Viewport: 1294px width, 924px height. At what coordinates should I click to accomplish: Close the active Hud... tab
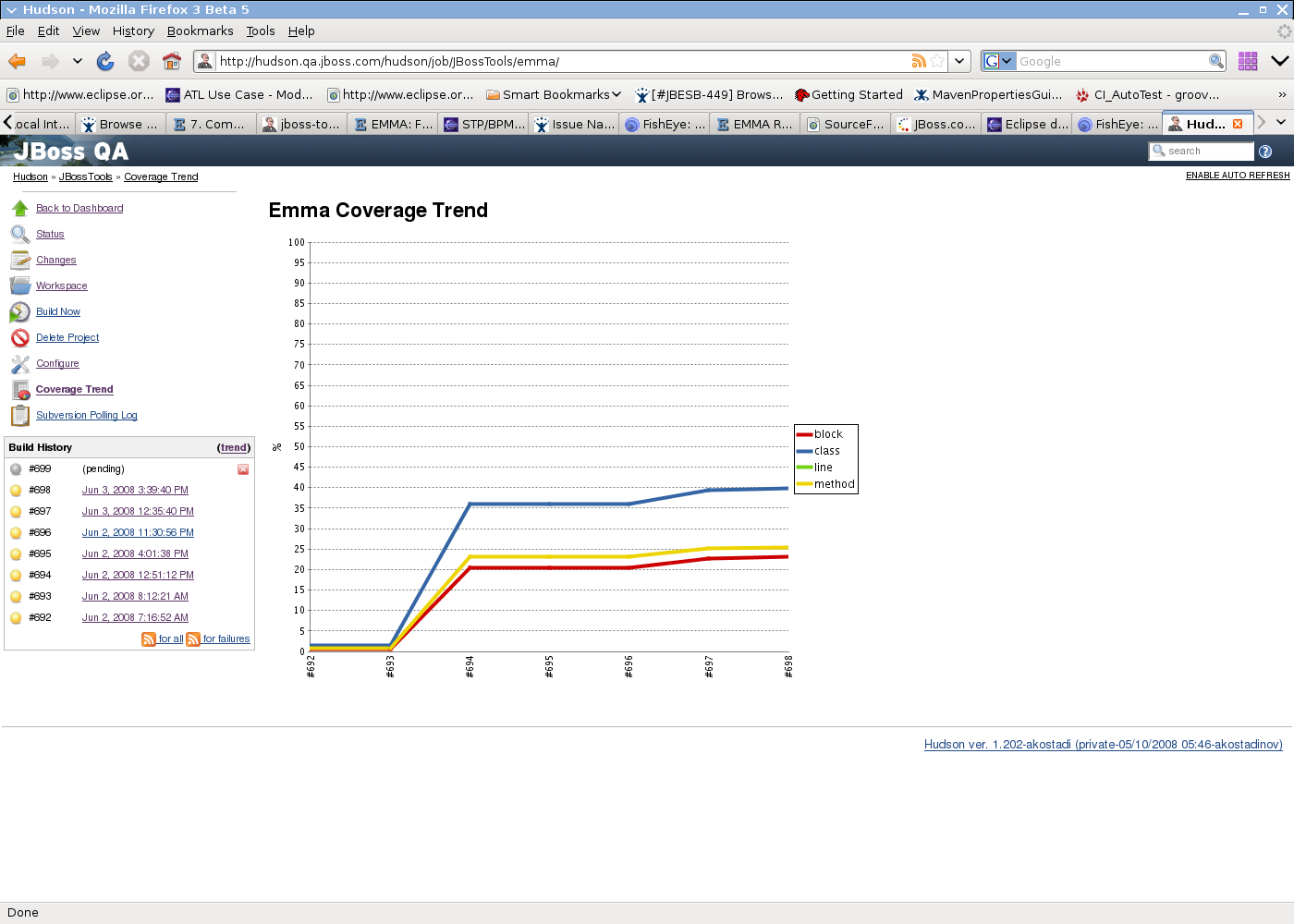point(1238,124)
